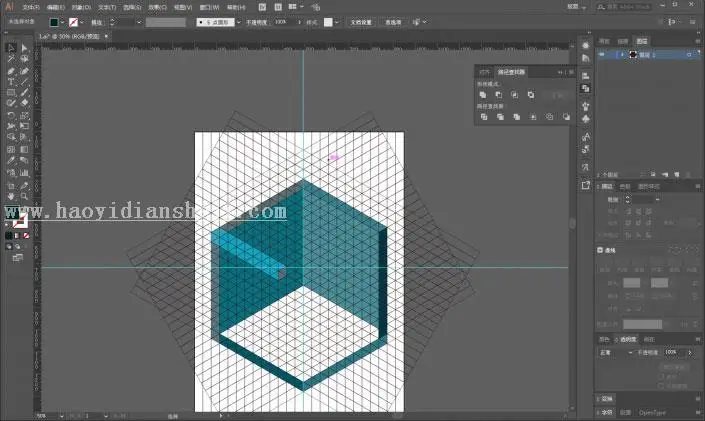This screenshot has width=705, height=421.
Task: Click Document Setup button in control bar
Action: (x=361, y=22)
